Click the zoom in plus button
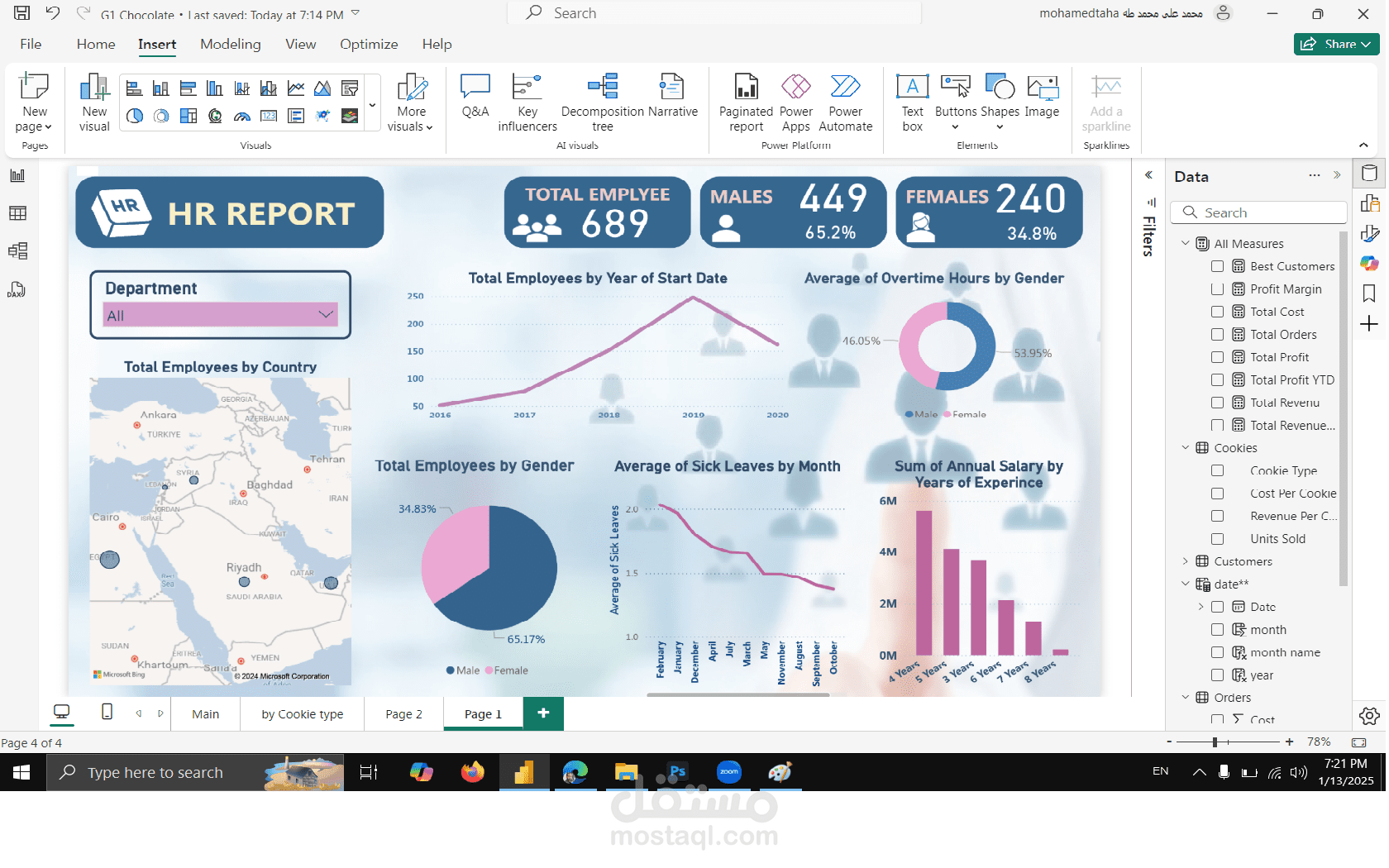1389x868 pixels. point(1289,742)
